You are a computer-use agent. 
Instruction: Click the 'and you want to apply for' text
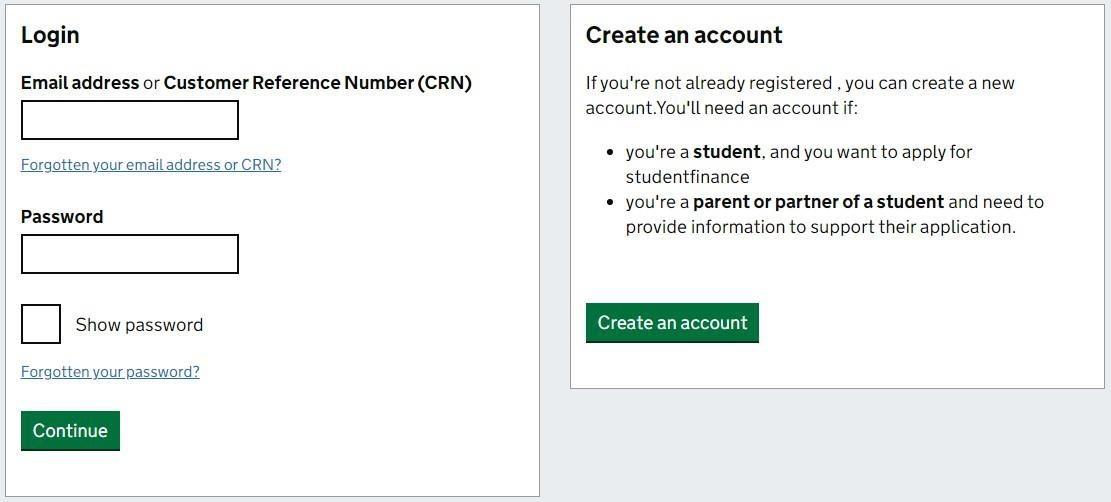point(870,152)
